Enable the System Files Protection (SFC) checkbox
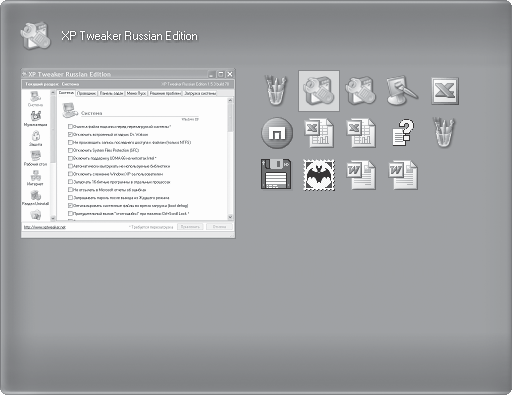Image resolution: width=512 pixels, height=395 pixels. pyautogui.click(x=70, y=150)
